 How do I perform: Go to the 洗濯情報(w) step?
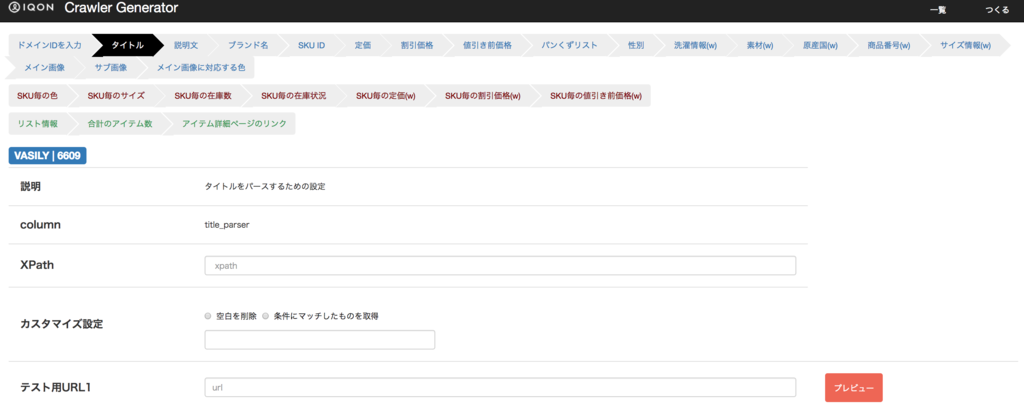[x=696, y=46]
